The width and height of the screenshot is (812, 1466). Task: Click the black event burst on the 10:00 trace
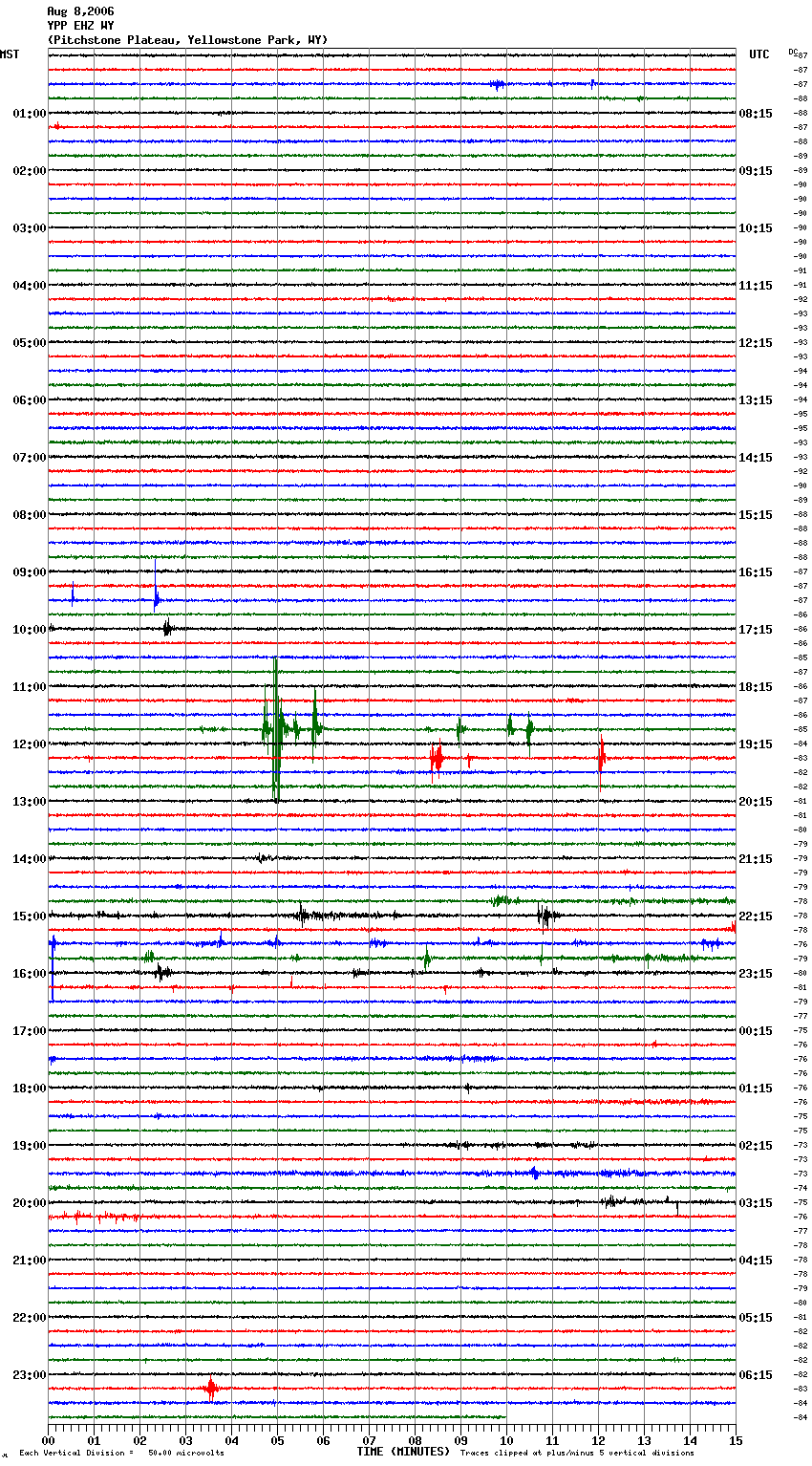pyautogui.click(x=167, y=629)
